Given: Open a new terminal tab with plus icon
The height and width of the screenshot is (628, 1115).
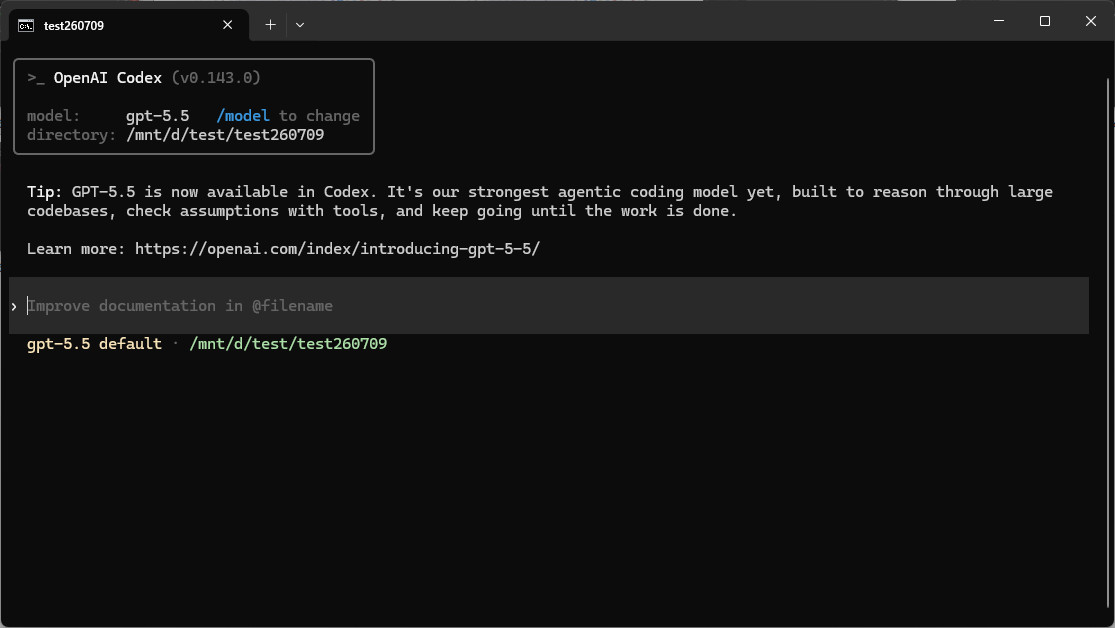Looking at the screenshot, I should 270,25.
